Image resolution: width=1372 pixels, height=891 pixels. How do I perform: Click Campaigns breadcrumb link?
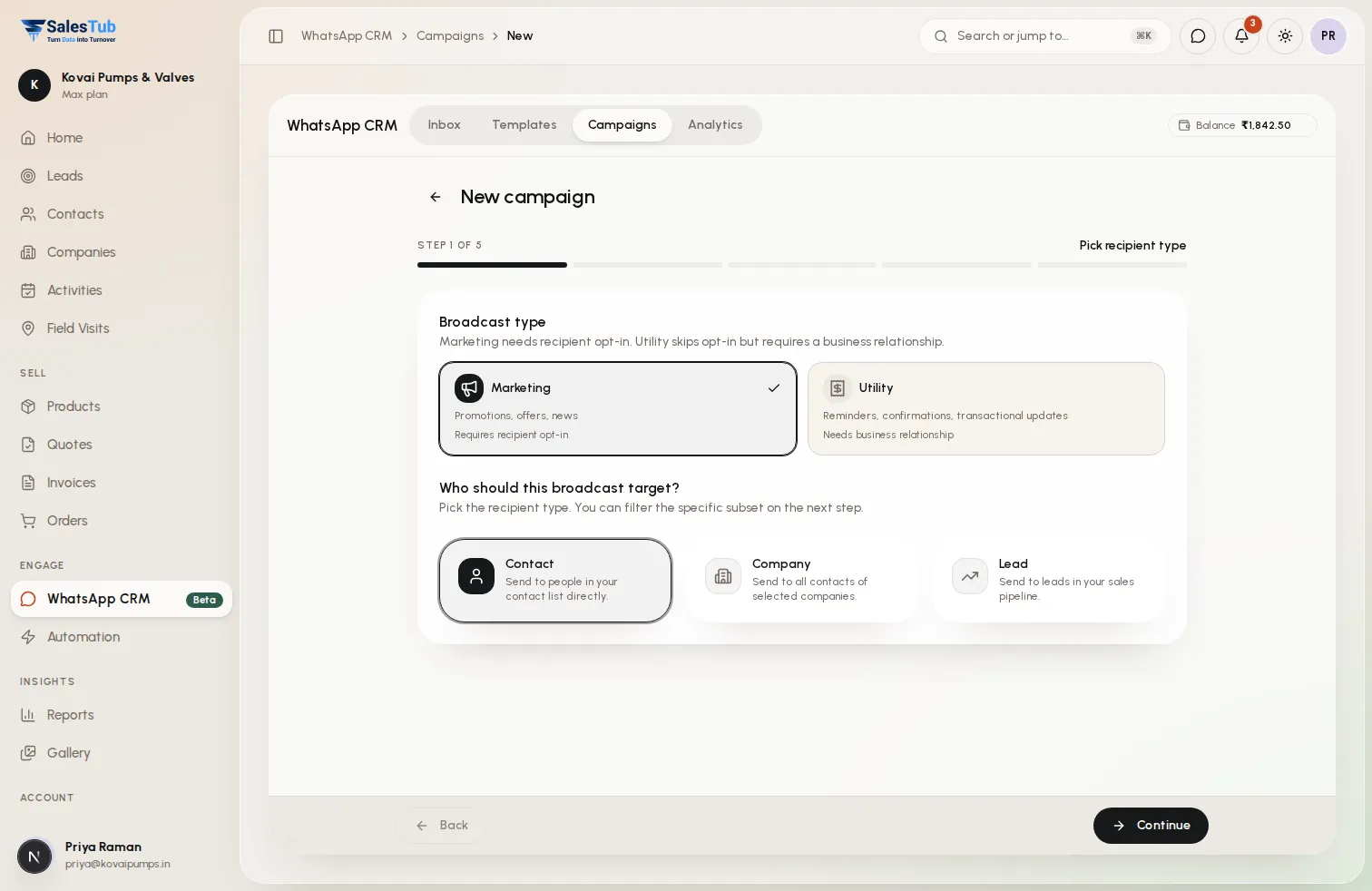450,36
